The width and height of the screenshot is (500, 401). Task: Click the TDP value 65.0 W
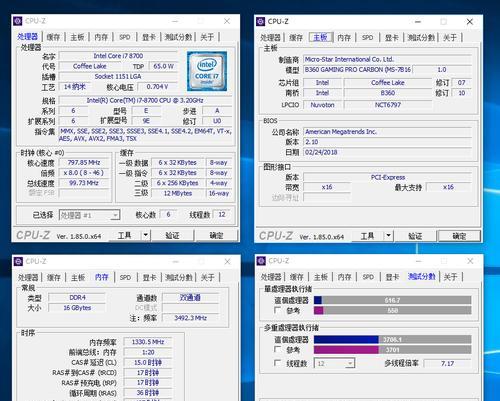(163, 66)
